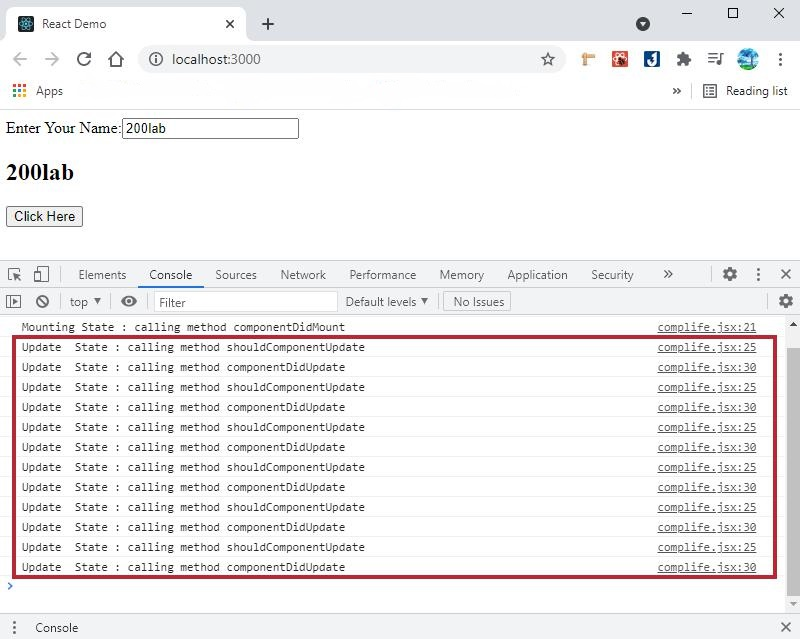This screenshot has height=639, width=800.
Task: Expand more DevTools tabs chevron
Action: (x=668, y=274)
